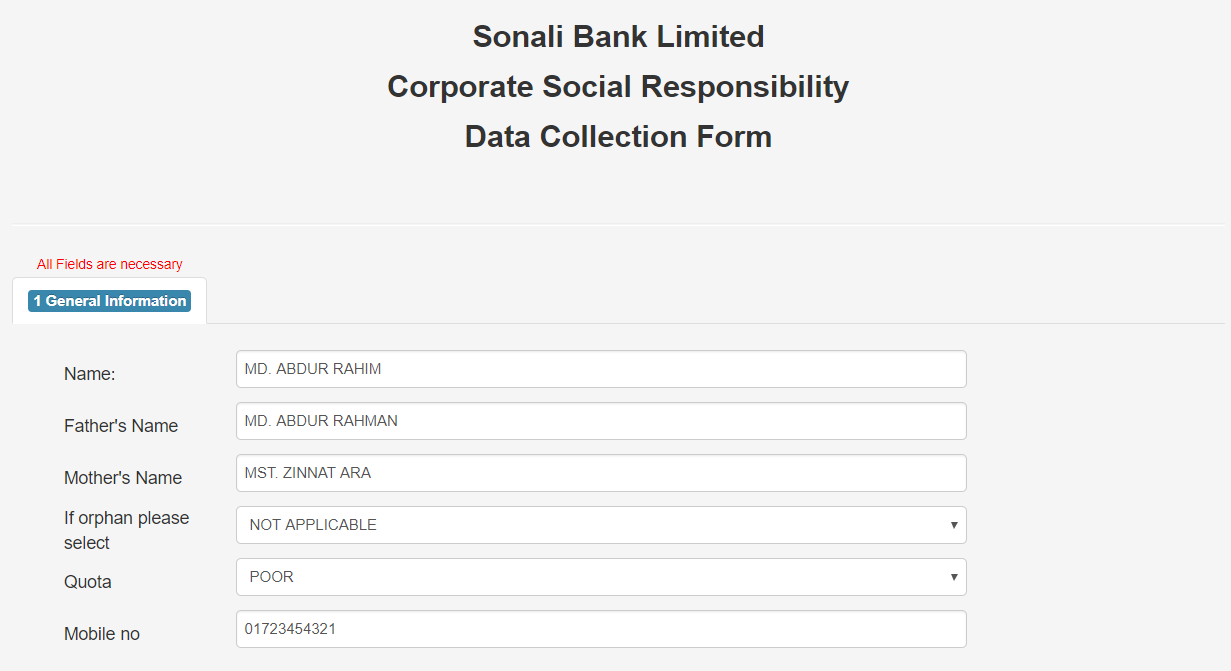Click the "Quota" label text

(88, 582)
